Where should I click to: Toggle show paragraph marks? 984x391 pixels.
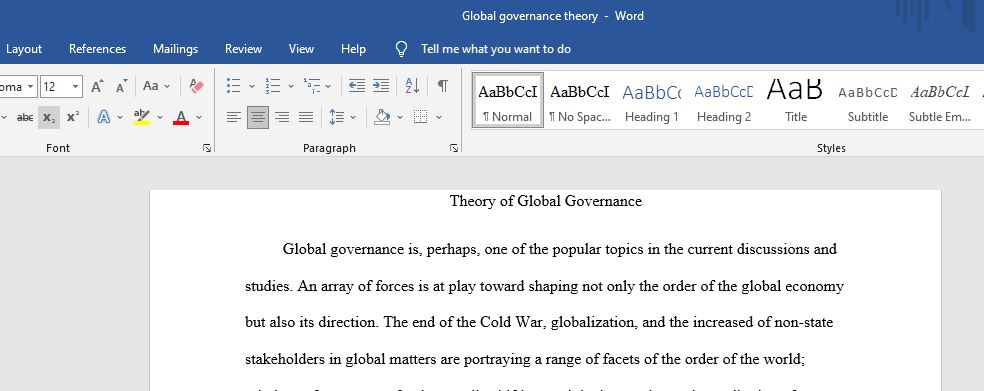pos(442,86)
